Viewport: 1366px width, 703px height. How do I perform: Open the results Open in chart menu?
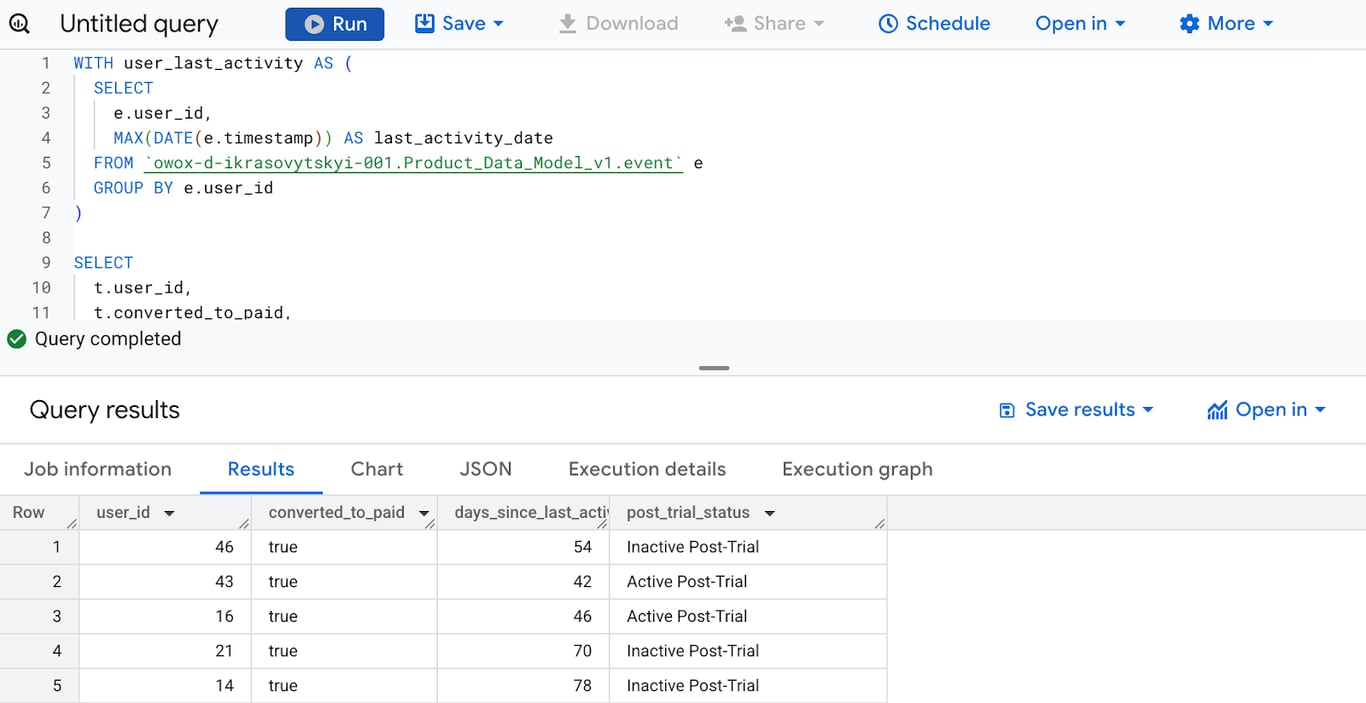tap(1266, 410)
